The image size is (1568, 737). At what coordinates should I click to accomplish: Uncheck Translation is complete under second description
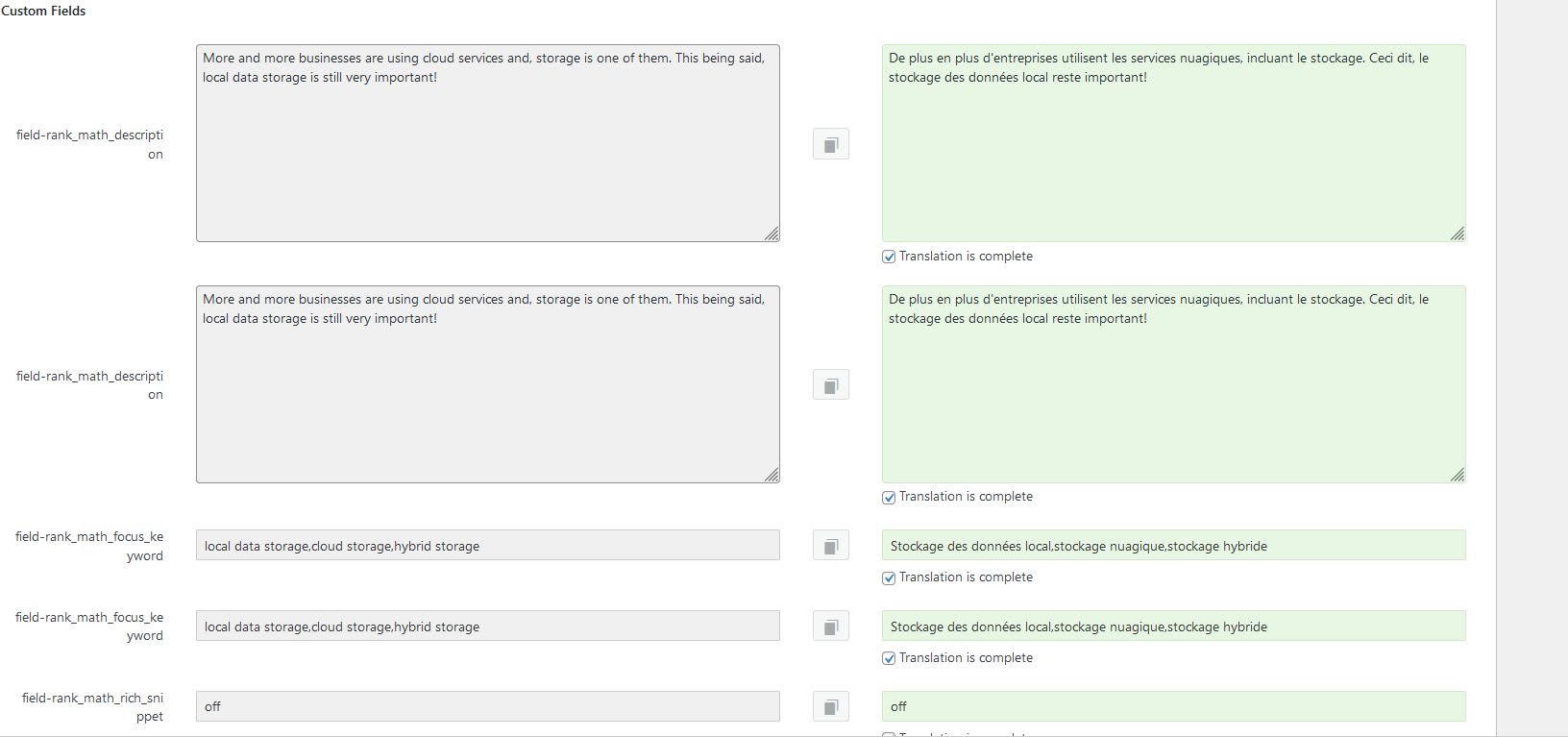pos(889,498)
